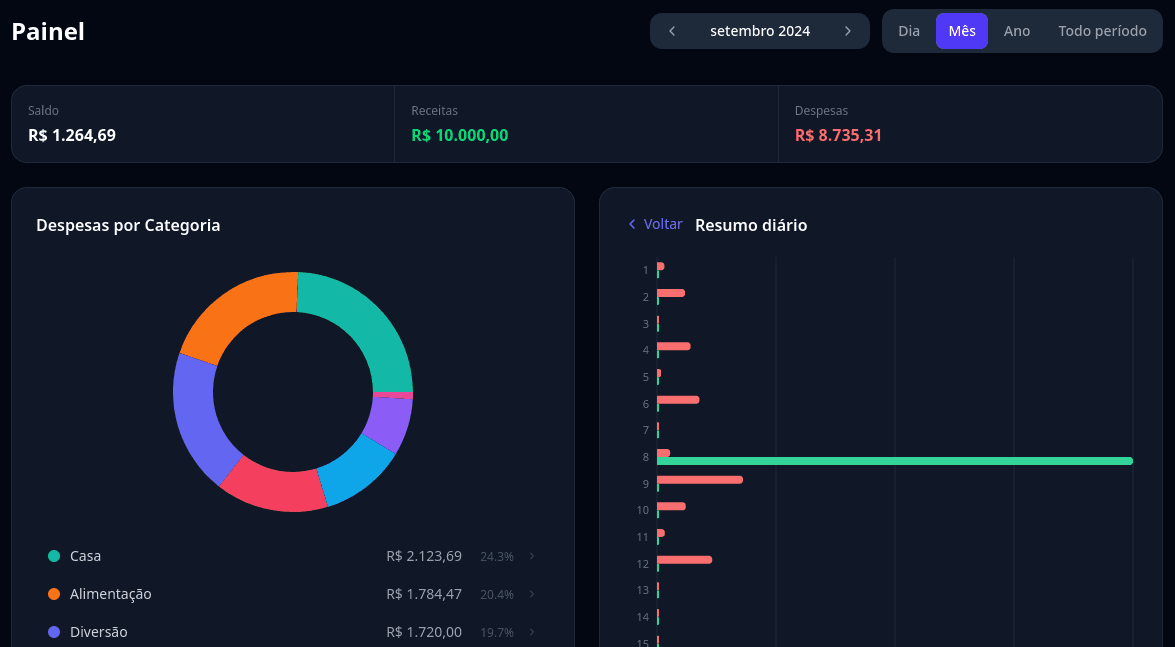Open the Casa category entry
This screenshot has width=1175, height=647.
[292, 556]
